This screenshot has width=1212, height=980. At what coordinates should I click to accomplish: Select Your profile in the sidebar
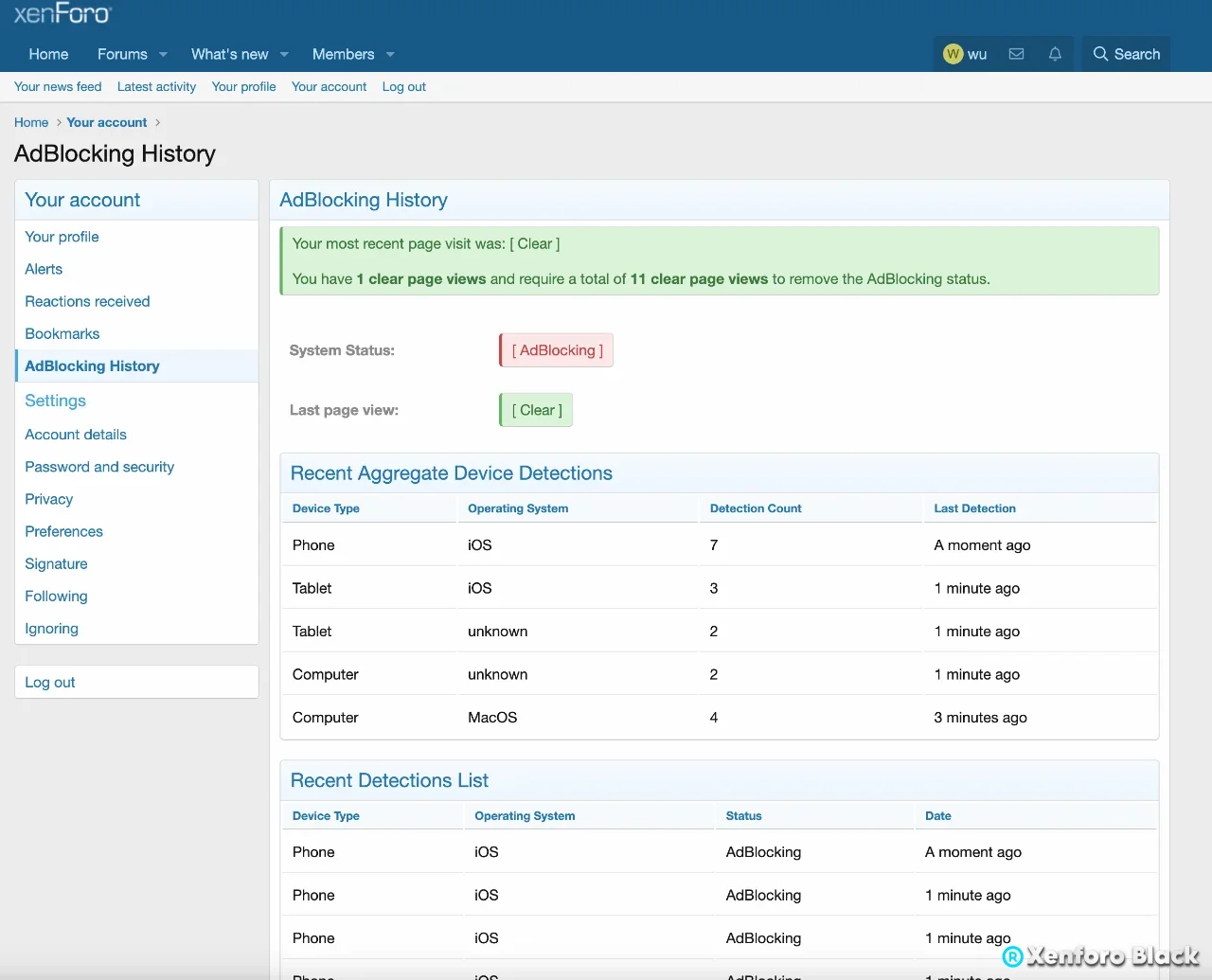136,237
